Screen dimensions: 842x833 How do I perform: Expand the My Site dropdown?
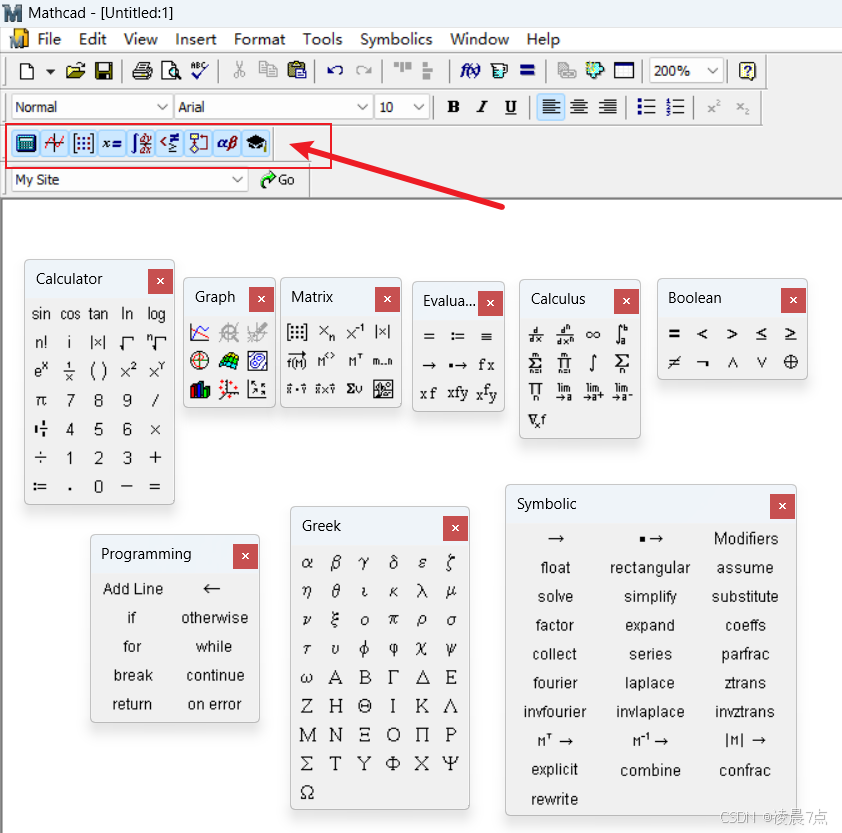point(237,179)
